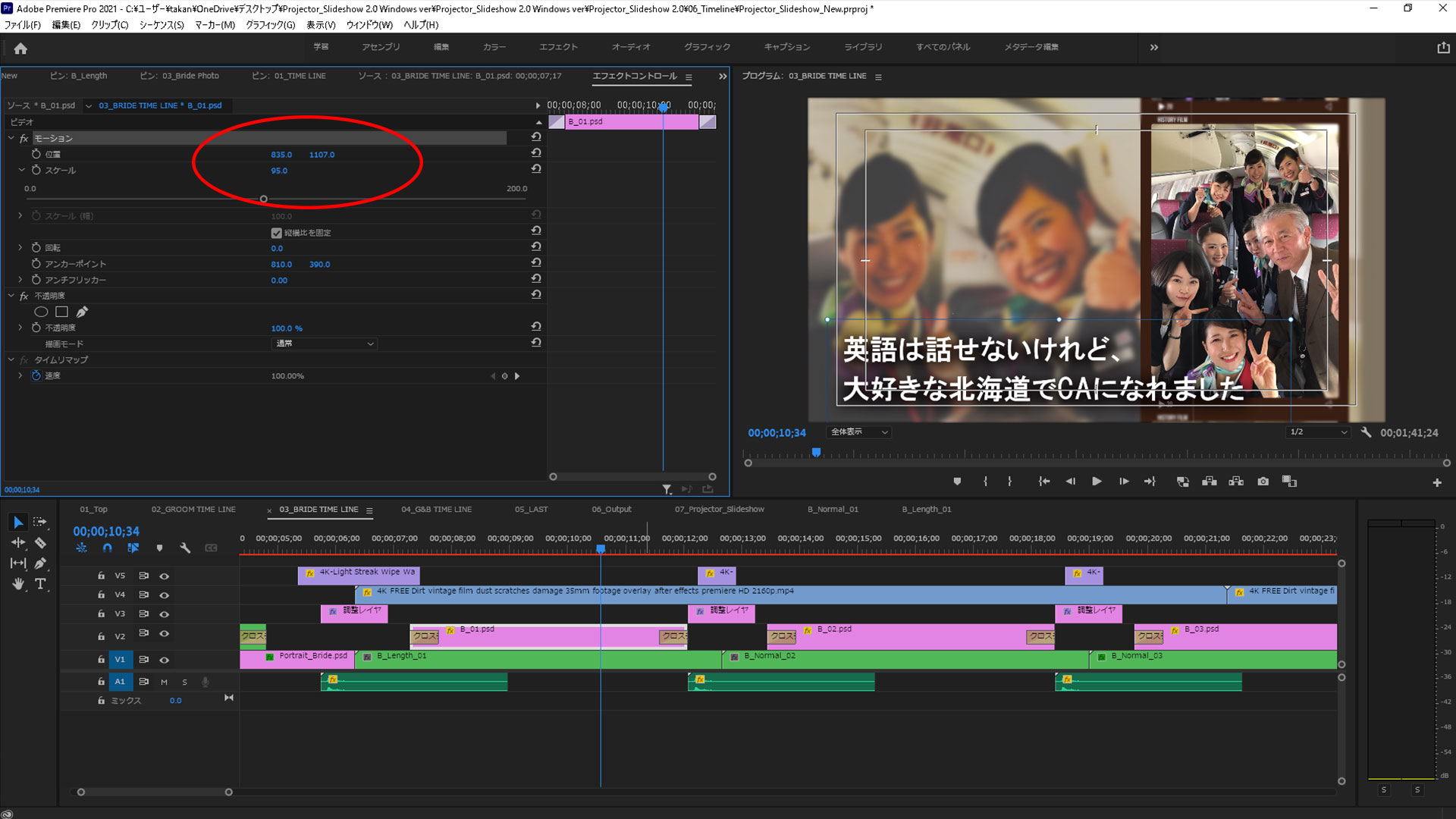Screen dimensions: 1456x819
Task: Create rectangle opacity mask
Action: pyautogui.click(x=62, y=312)
